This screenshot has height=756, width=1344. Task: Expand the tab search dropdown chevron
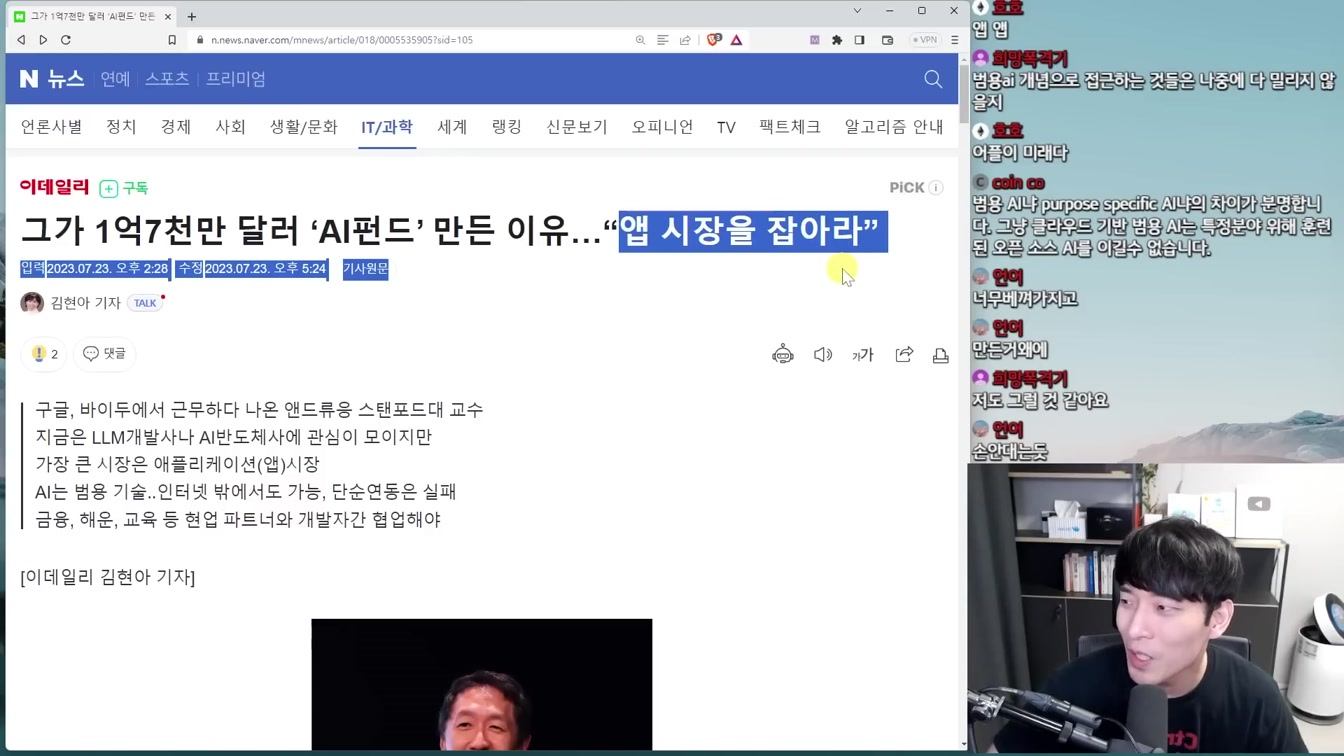coord(857,11)
